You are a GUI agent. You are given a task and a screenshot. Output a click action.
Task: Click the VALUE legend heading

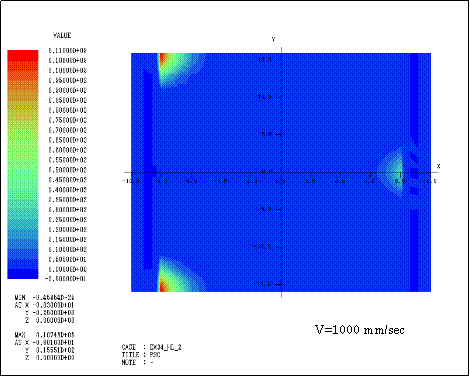tap(62, 35)
